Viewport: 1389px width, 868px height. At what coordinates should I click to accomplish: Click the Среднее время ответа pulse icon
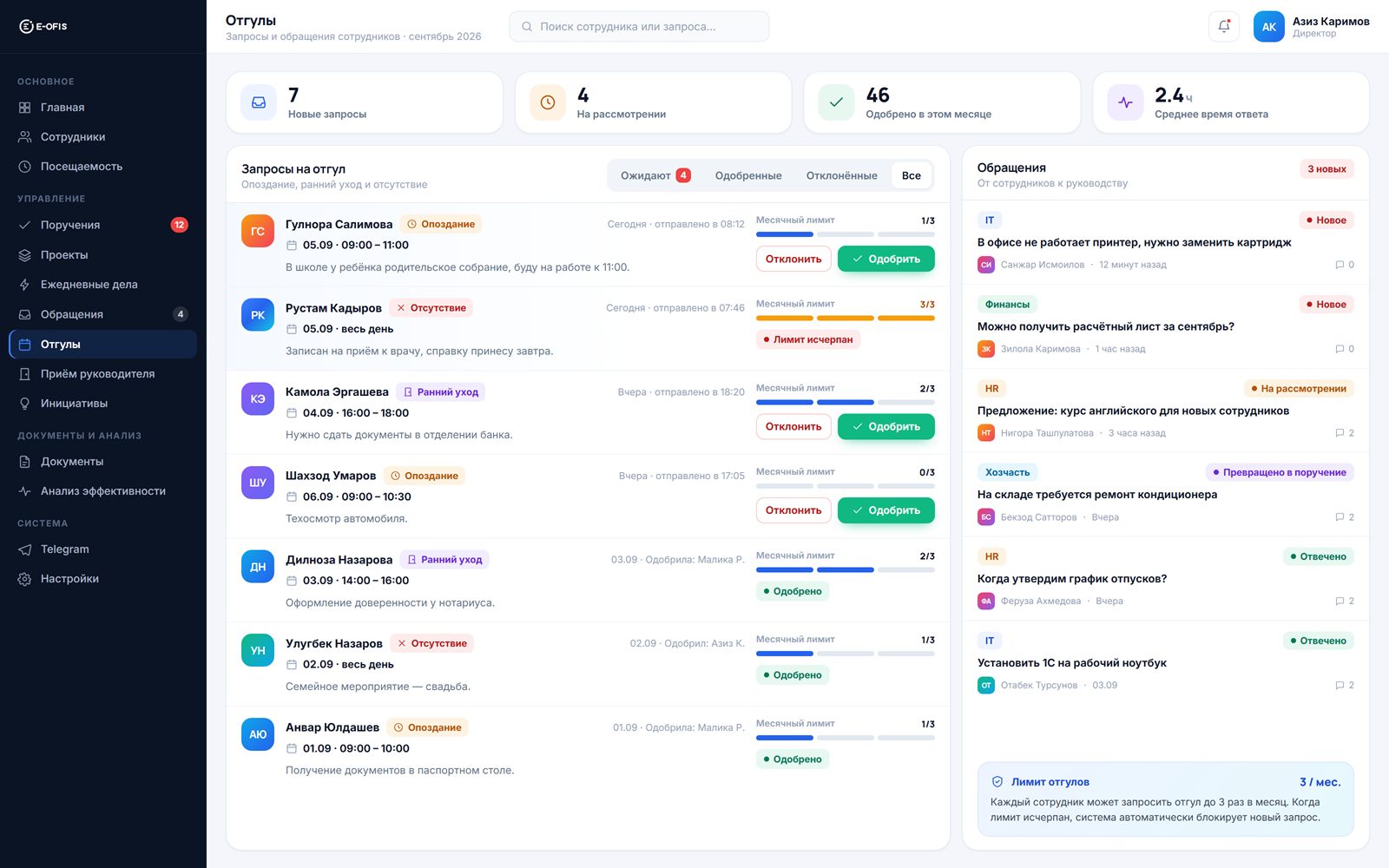click(1125, 102)
